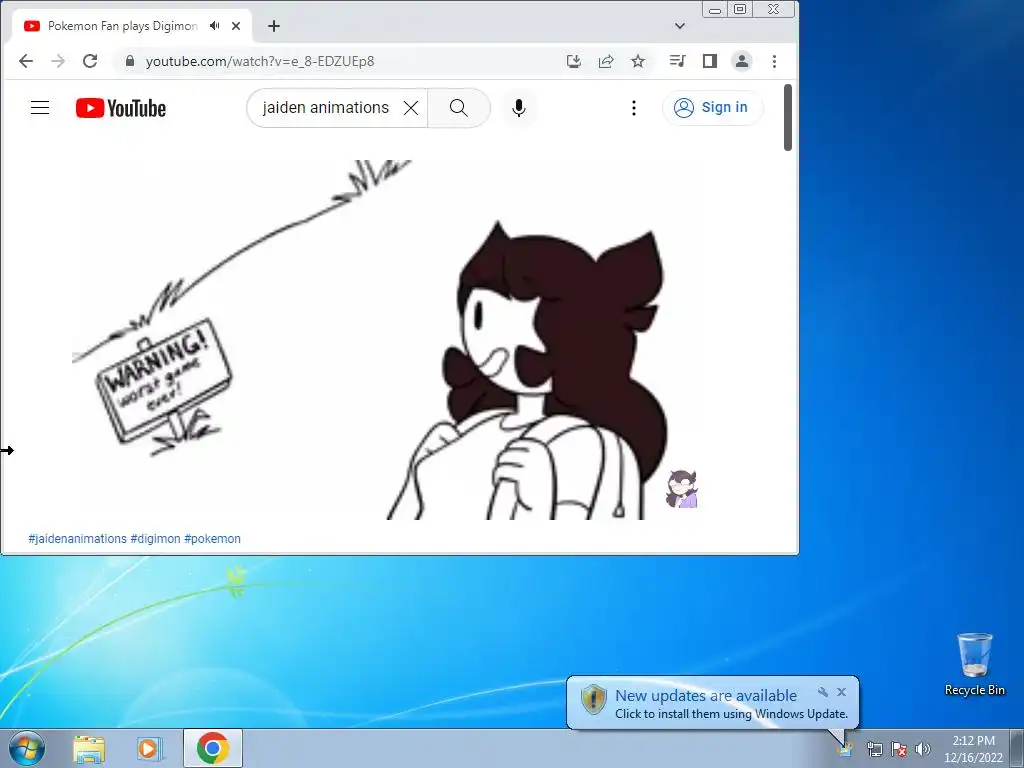
Task: Open a new tab with the plus button
Action: 274,26
